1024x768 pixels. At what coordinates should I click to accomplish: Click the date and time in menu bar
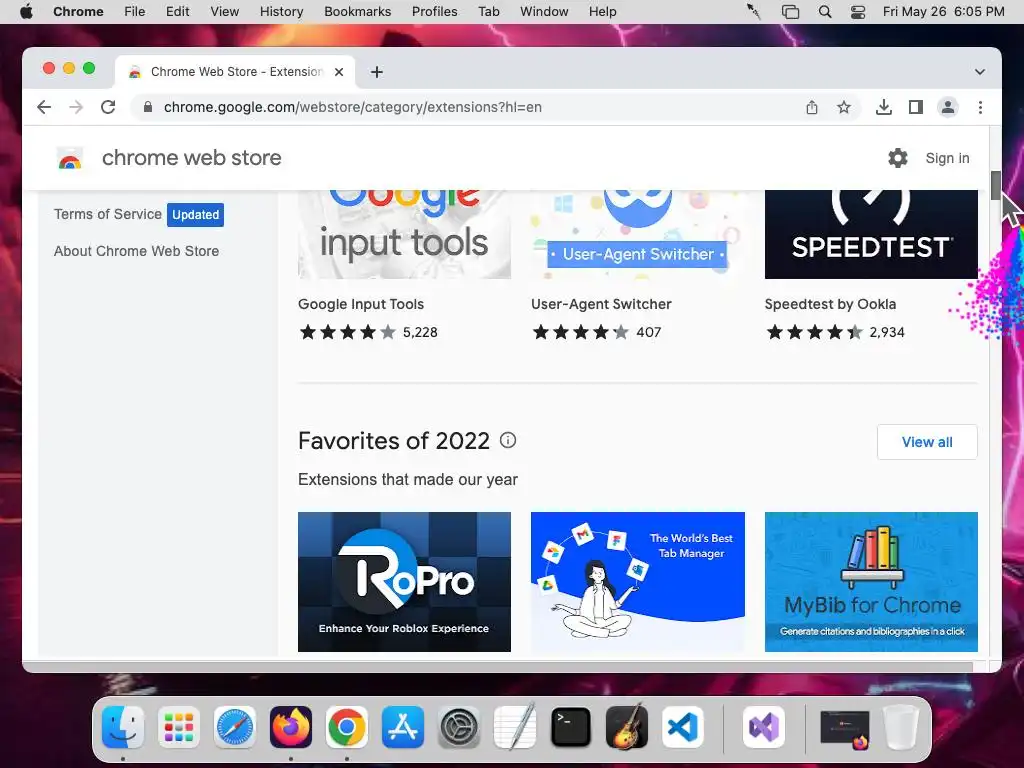(x=943, y=12)
